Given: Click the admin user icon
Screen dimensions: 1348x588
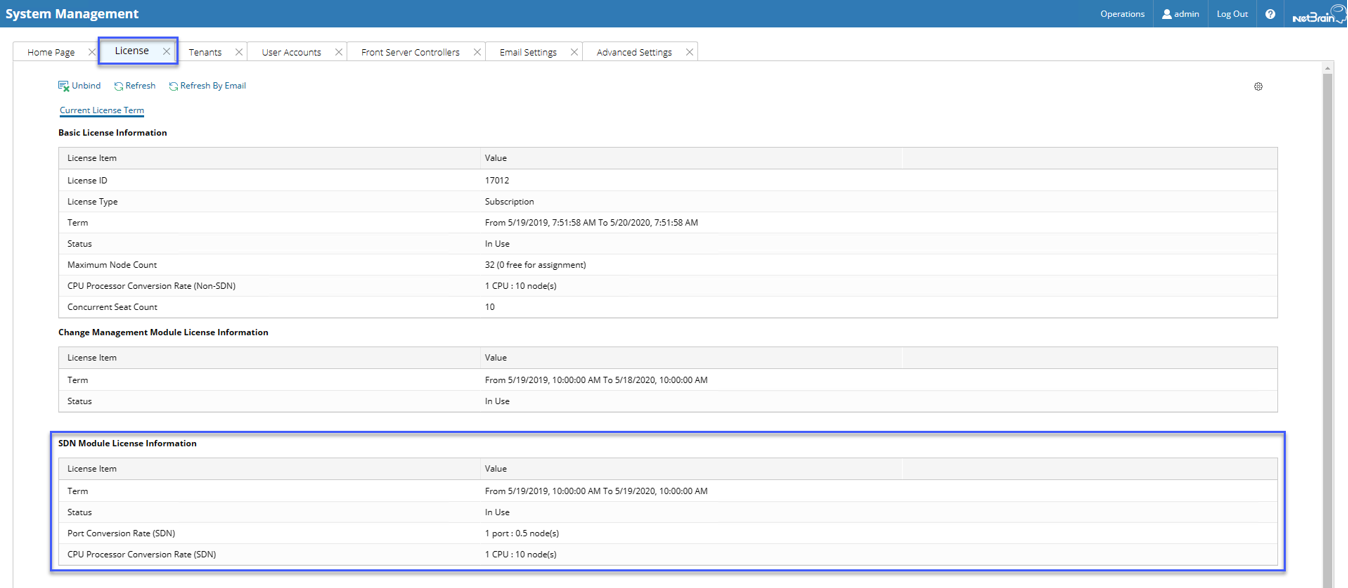Looking at the screenshot, I should tap(1166, 14).
